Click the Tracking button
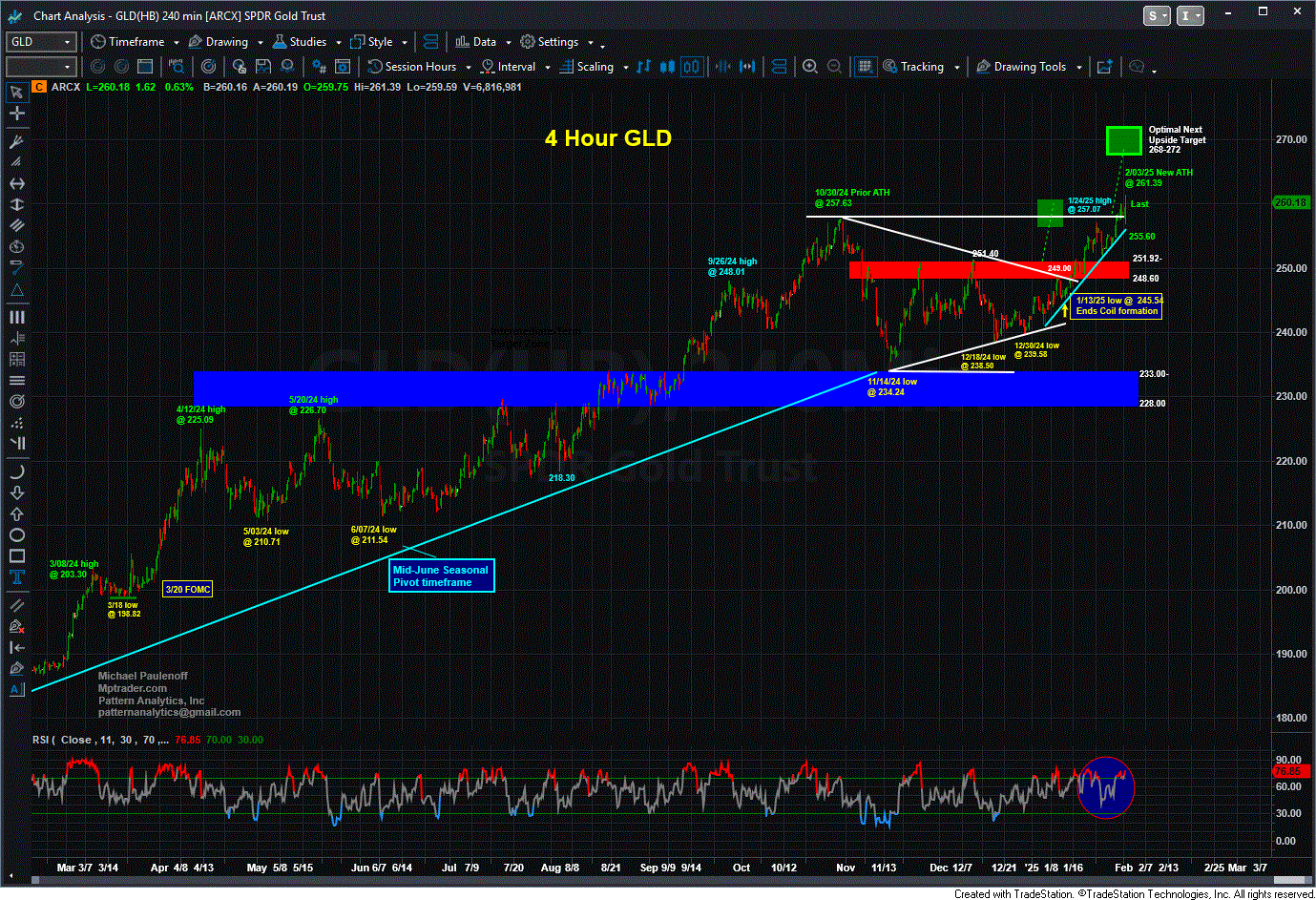The width and height of the screenshot is (1316, 900). [914, 67]
